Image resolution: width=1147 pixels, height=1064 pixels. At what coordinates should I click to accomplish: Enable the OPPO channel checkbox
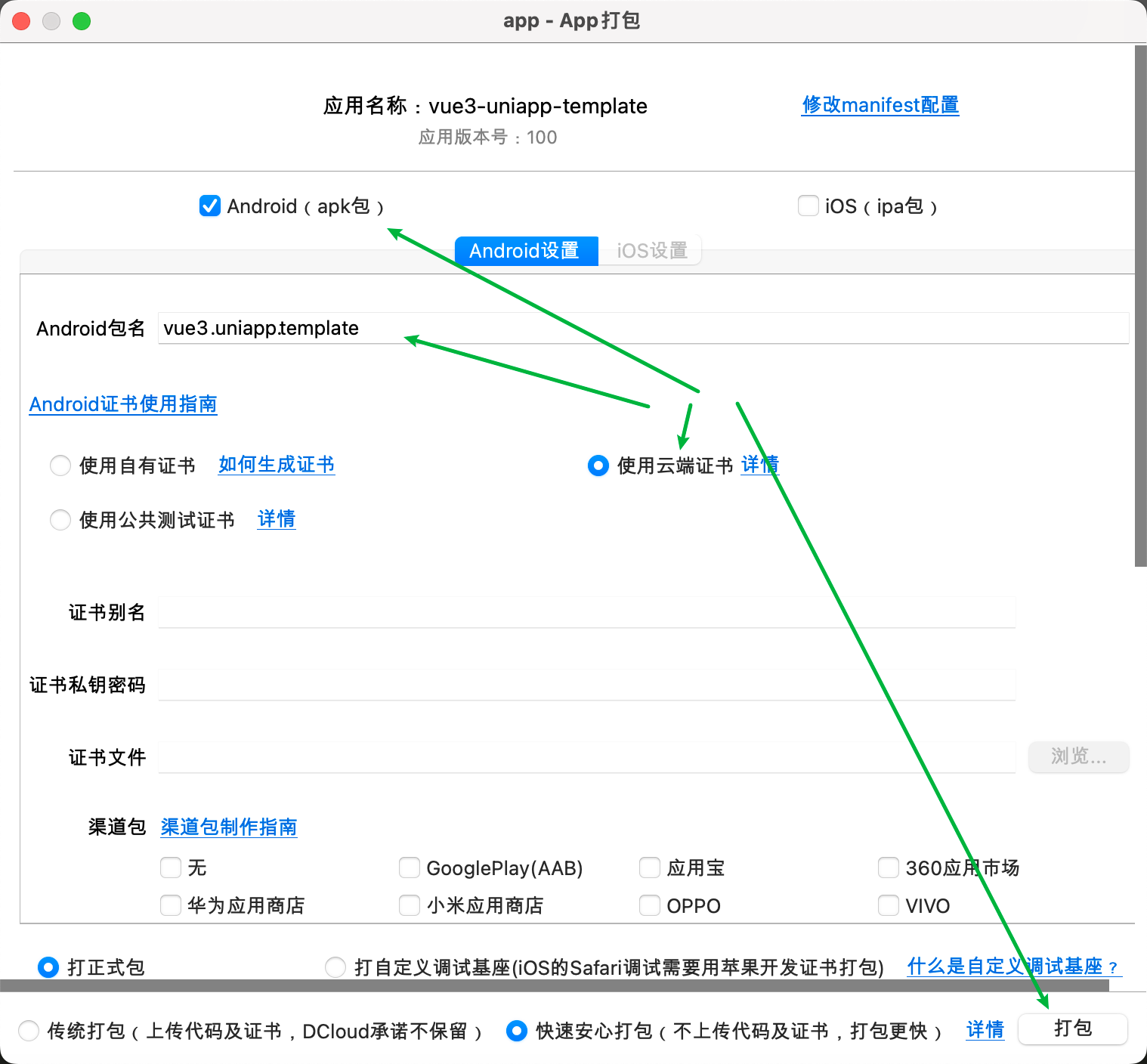tap(650, 905)
